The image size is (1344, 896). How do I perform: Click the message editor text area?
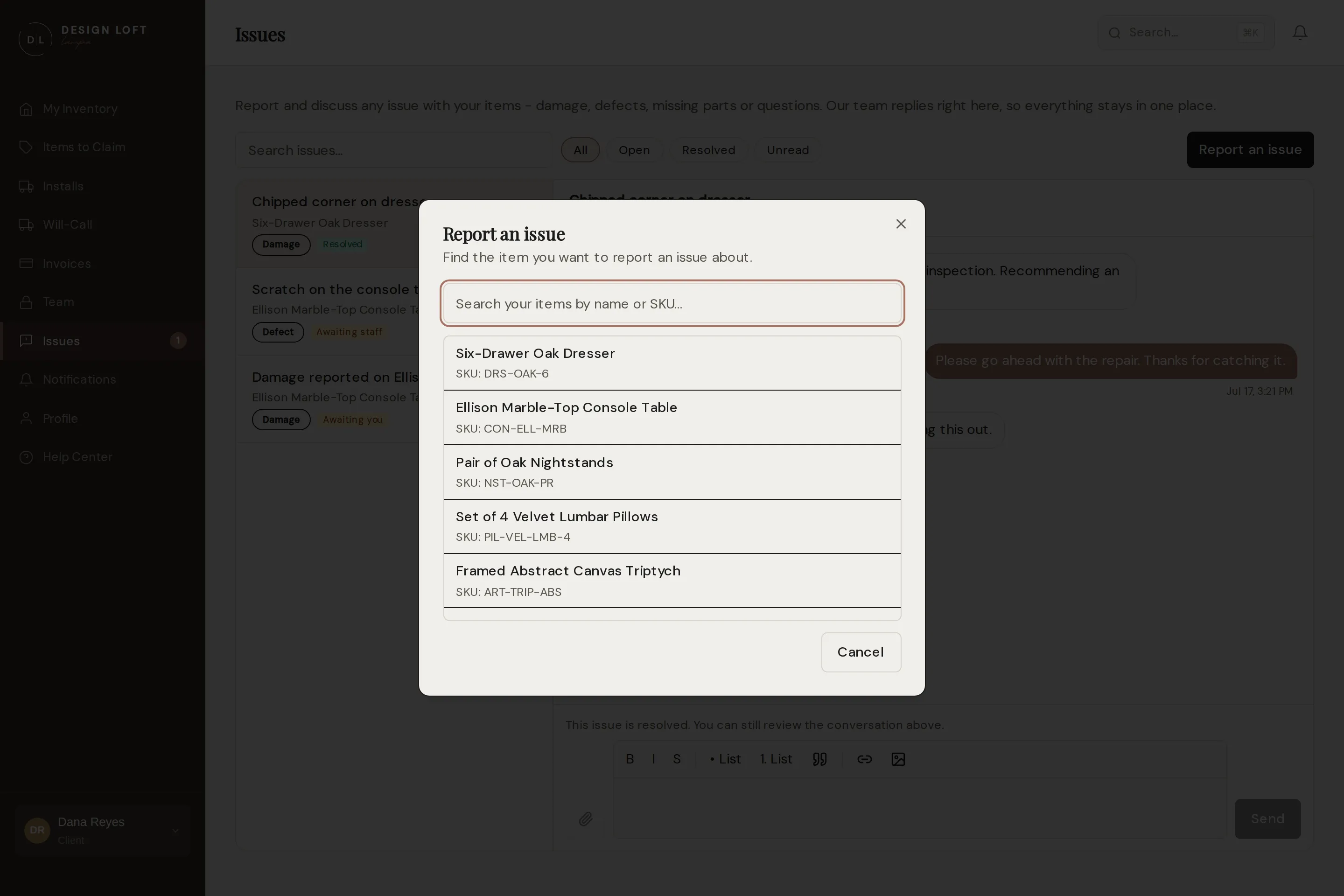920,808
